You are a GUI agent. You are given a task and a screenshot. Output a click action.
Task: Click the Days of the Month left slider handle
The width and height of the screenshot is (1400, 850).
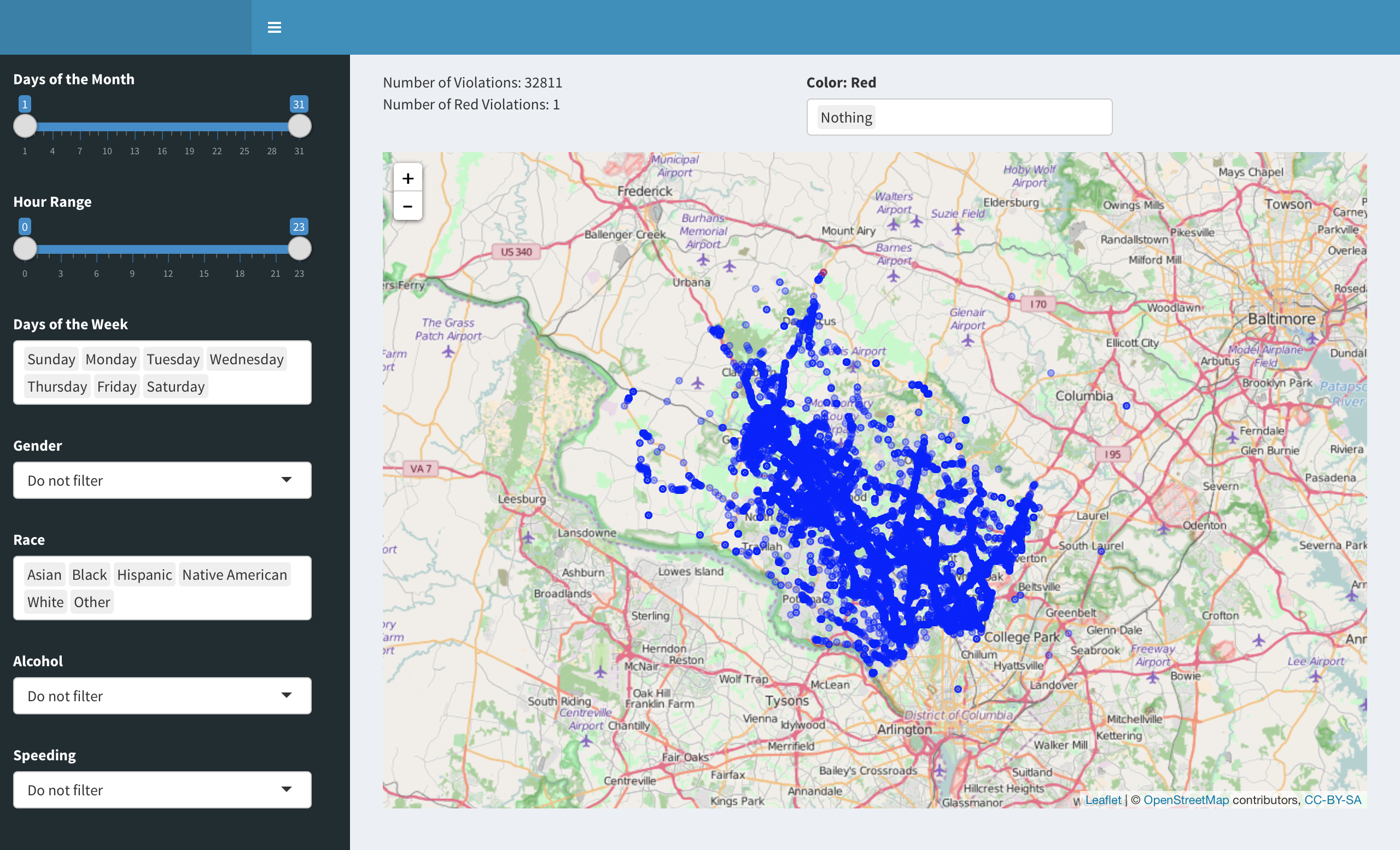25,126
